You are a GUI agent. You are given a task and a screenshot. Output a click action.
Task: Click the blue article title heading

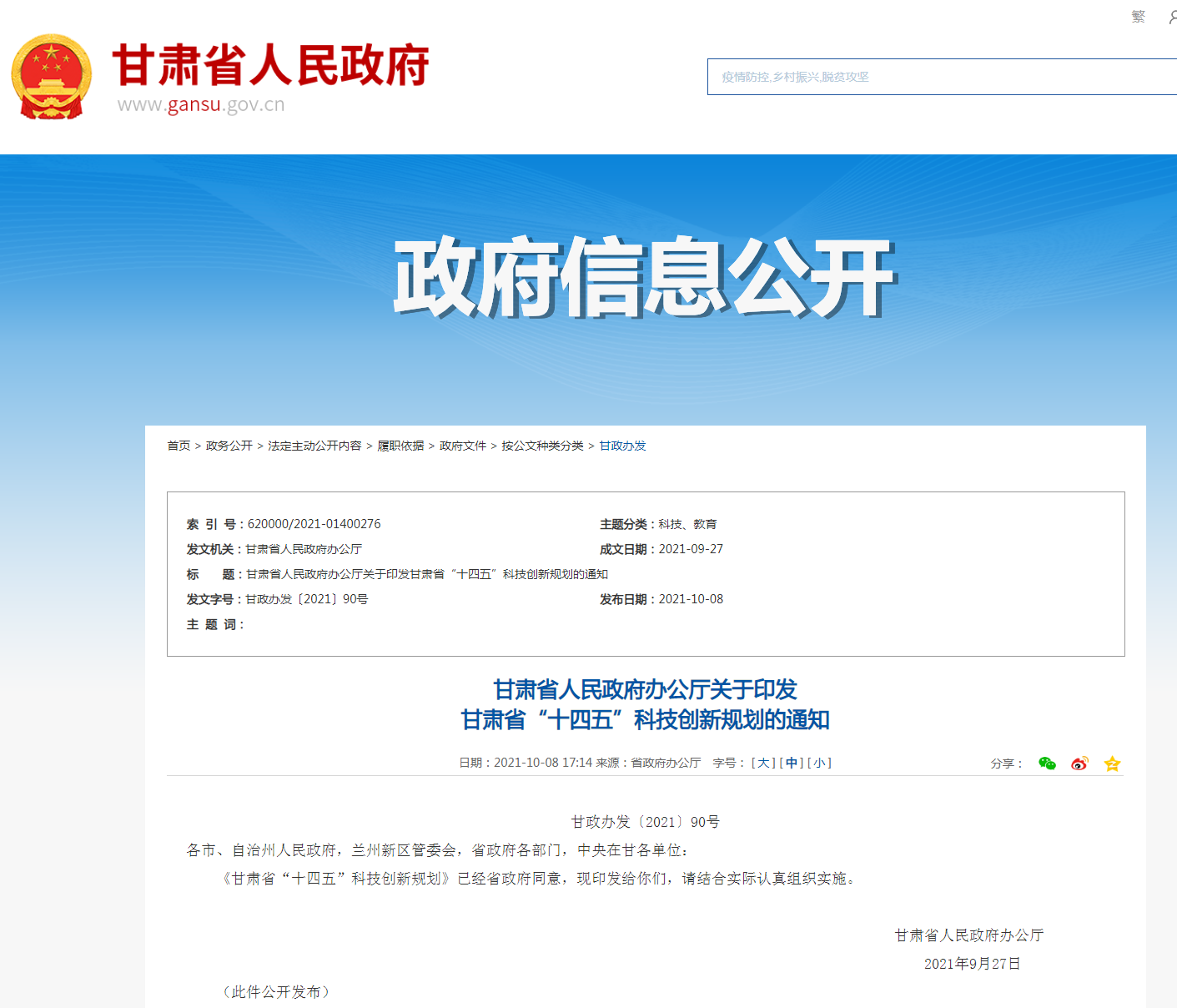[645, 704]
